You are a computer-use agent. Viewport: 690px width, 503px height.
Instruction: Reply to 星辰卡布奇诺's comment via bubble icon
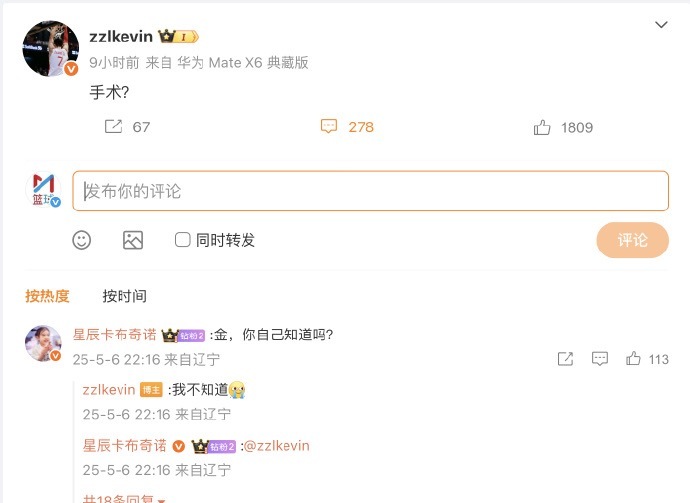pyautogui.click(x=600, y=359)
